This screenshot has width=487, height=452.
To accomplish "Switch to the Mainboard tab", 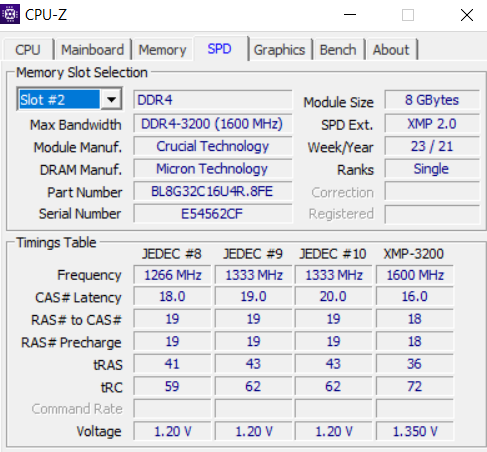I will click(x=93, y=50).
